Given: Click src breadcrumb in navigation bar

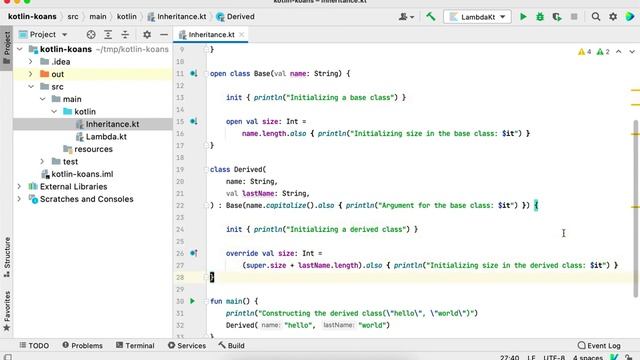Looking at the screenshot, I should (73, 17).
